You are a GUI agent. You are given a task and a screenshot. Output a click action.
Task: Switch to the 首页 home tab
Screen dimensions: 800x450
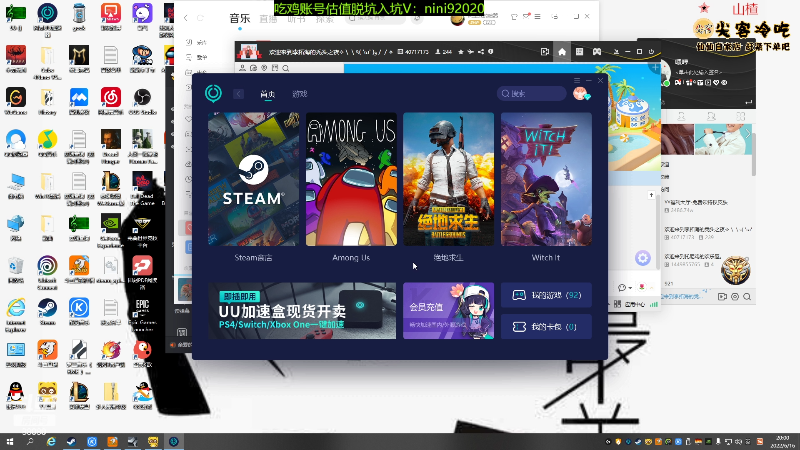coord(267,94)
